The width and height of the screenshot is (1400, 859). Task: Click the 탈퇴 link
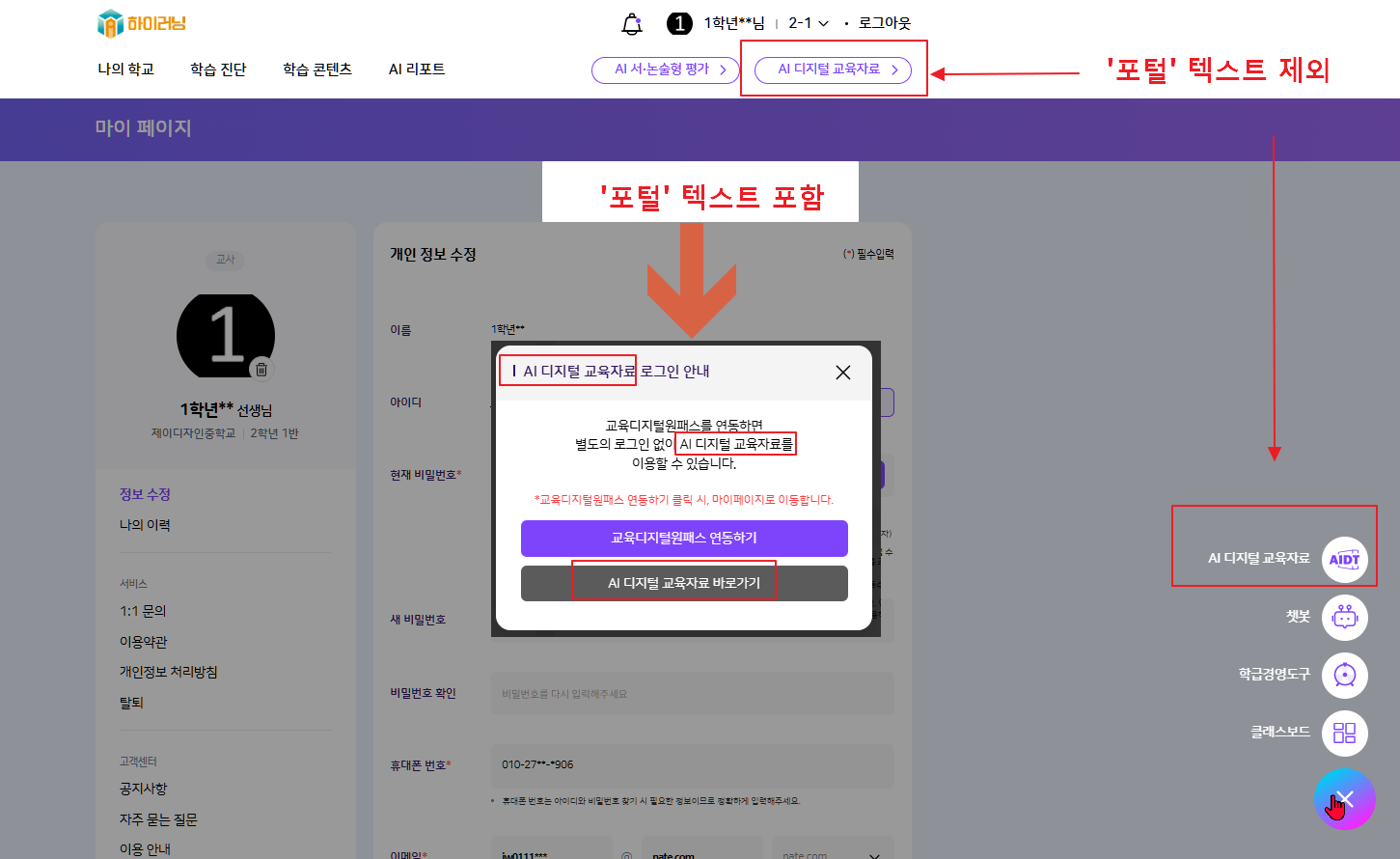tap(131, 703)
